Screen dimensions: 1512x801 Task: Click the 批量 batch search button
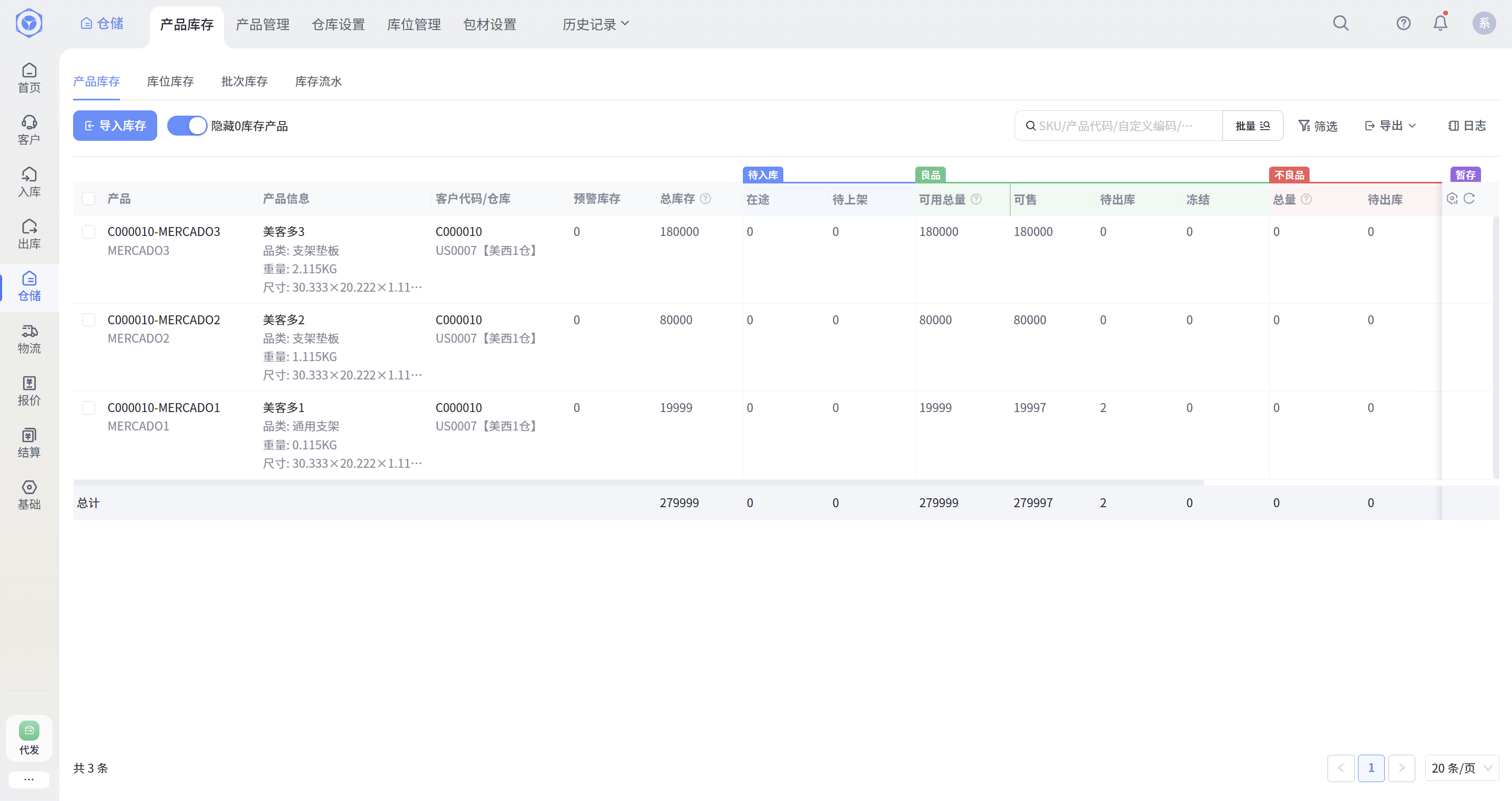(1253, 126)
